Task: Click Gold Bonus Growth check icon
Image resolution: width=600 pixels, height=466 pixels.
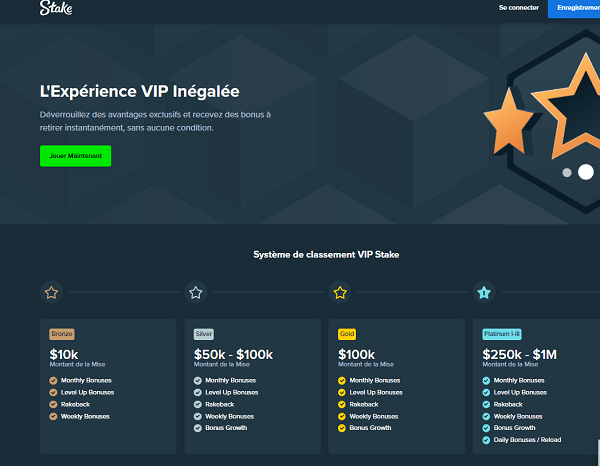Action: coord(342,428)
